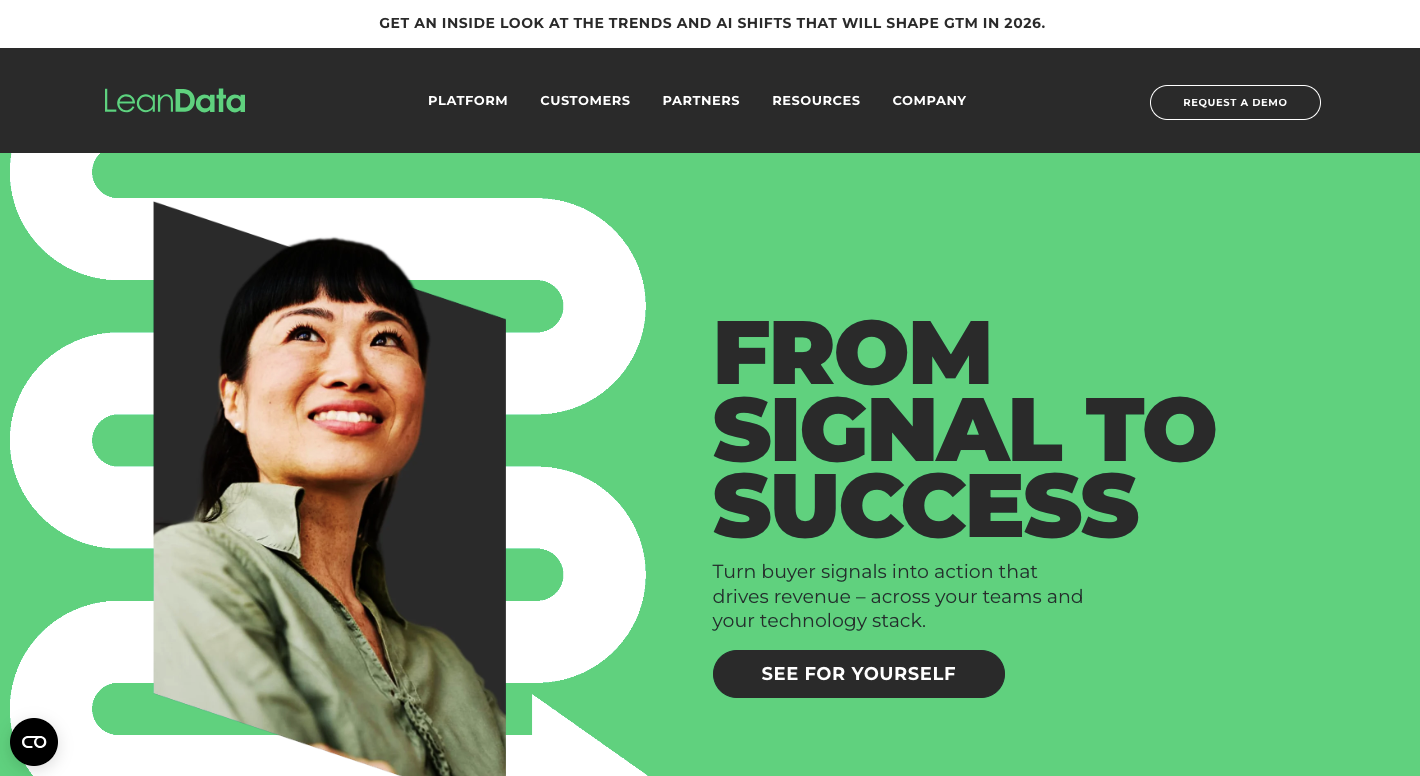Click the word FROM in the headline

852,354
